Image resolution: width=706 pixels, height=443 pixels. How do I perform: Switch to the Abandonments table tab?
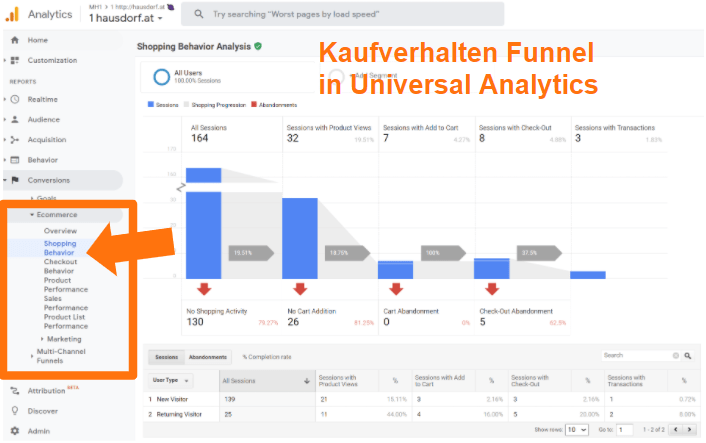pos(208,357)
